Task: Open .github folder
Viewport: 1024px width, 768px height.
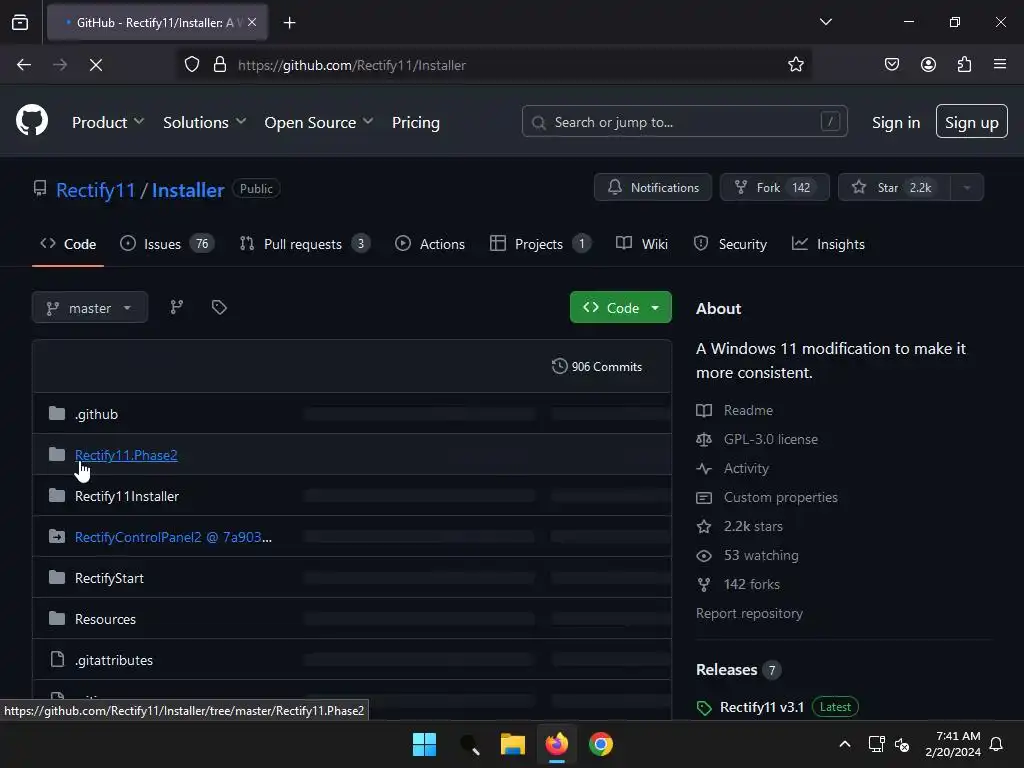Action: (96, 414)
